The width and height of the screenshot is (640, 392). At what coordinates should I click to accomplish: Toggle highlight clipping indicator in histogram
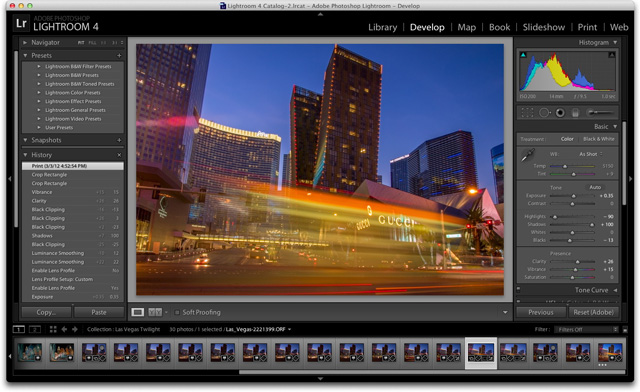[611, 54]
